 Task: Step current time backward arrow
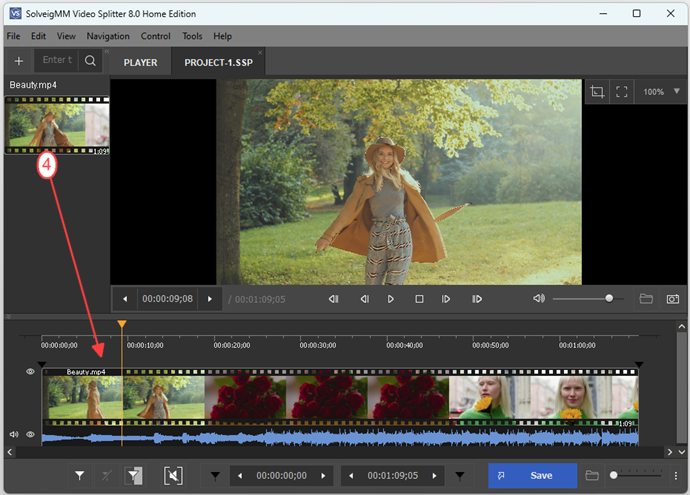[x=125, y=299]
